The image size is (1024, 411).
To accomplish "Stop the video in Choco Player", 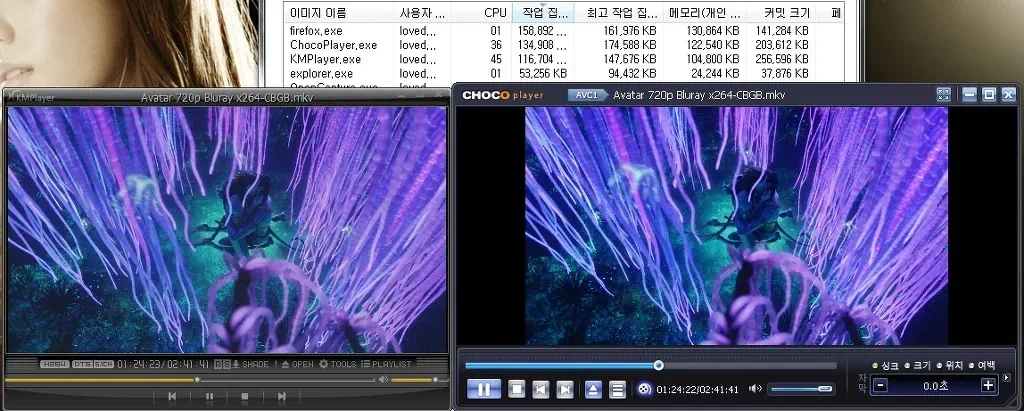I will (516, 389).
